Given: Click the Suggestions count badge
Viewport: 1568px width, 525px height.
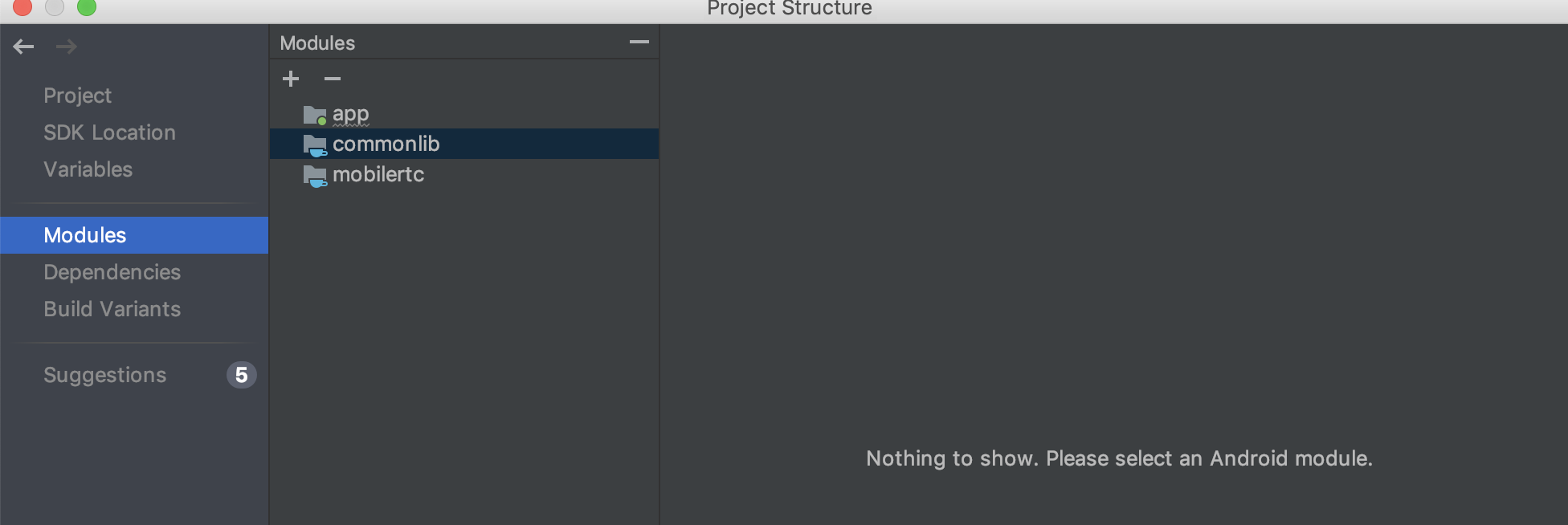Looking at the screenshot, I should click(241, 375).
